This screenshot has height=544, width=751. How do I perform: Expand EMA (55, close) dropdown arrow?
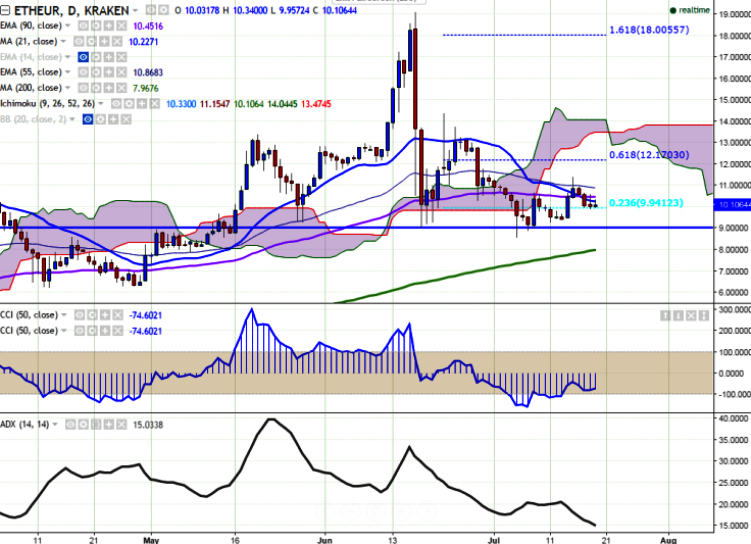(68, 72)
